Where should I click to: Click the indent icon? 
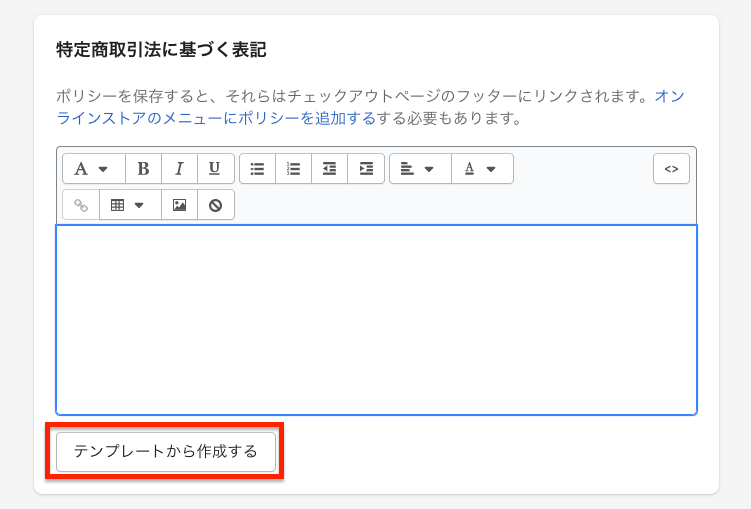[x=366, y=169]
